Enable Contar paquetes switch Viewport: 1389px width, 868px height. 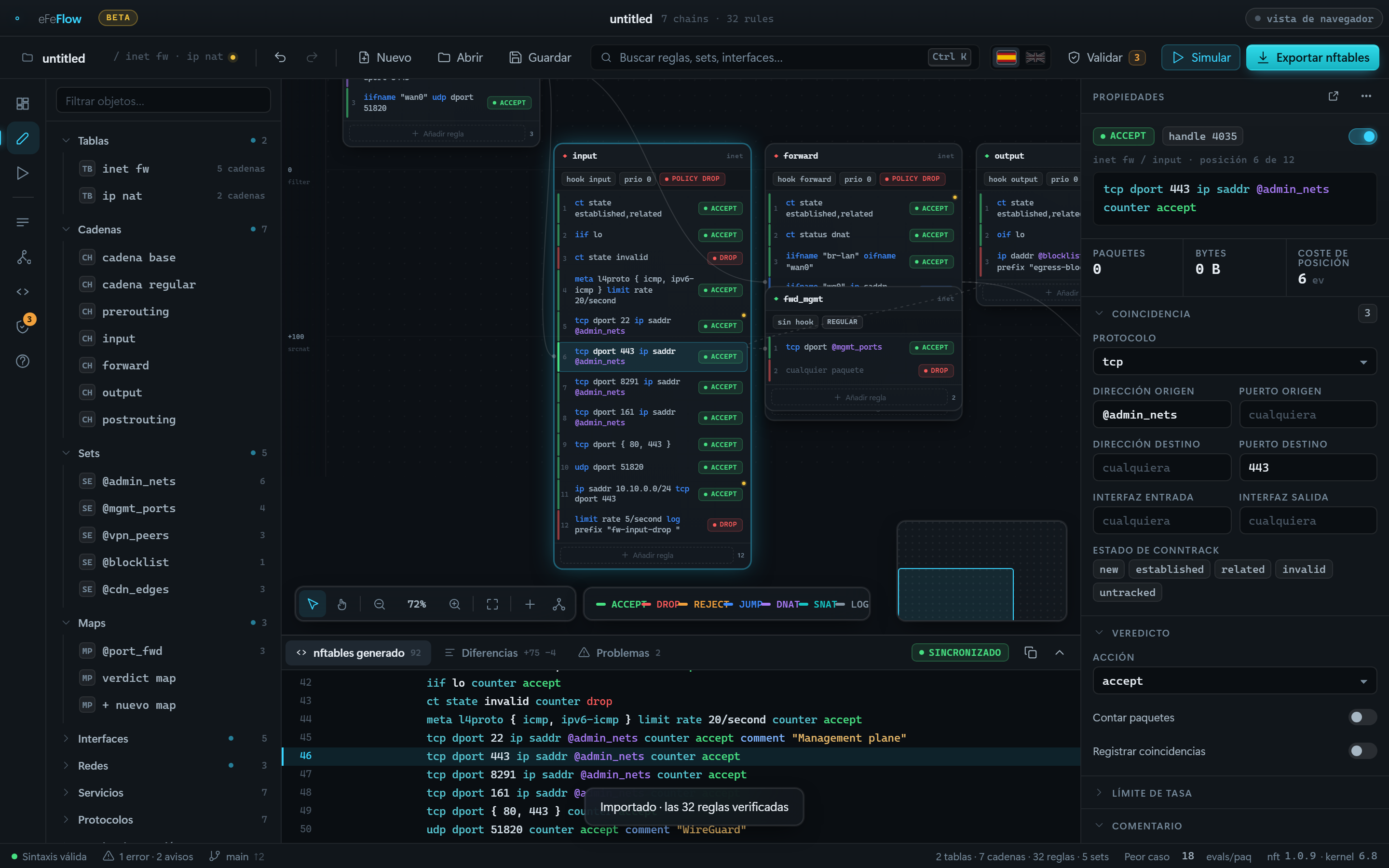click(1362, 717)
